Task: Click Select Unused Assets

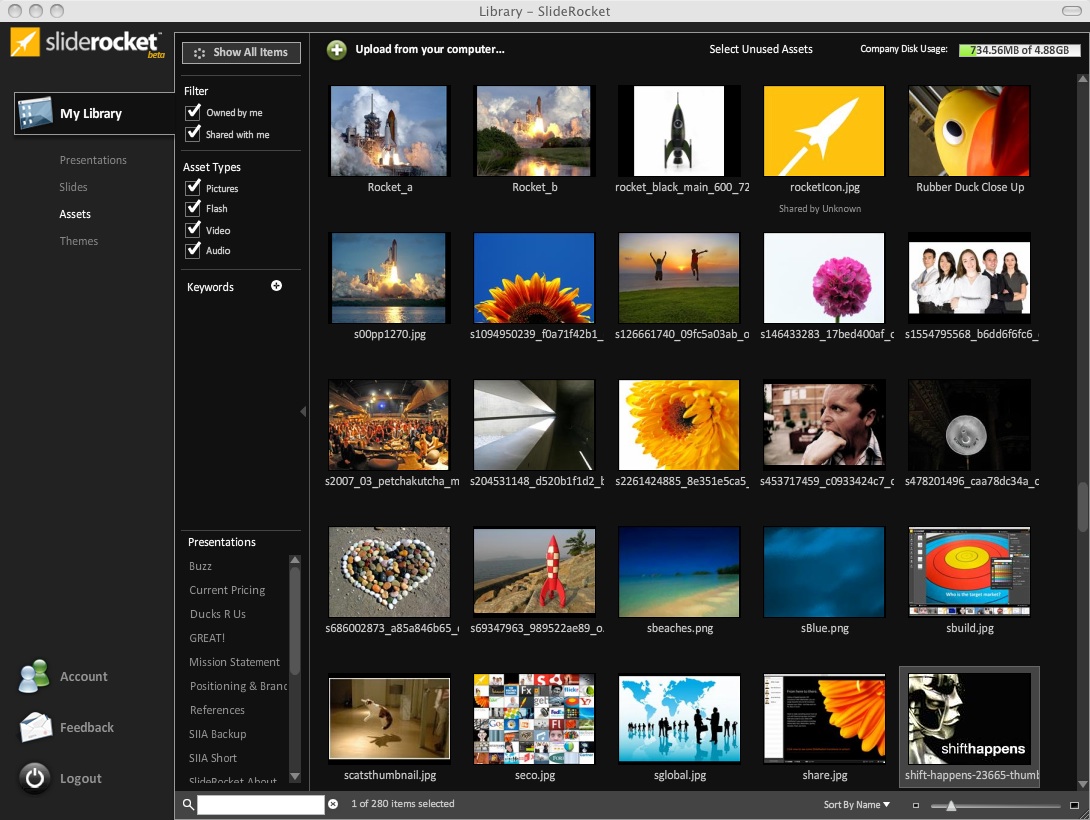Action: coord(761,50)
